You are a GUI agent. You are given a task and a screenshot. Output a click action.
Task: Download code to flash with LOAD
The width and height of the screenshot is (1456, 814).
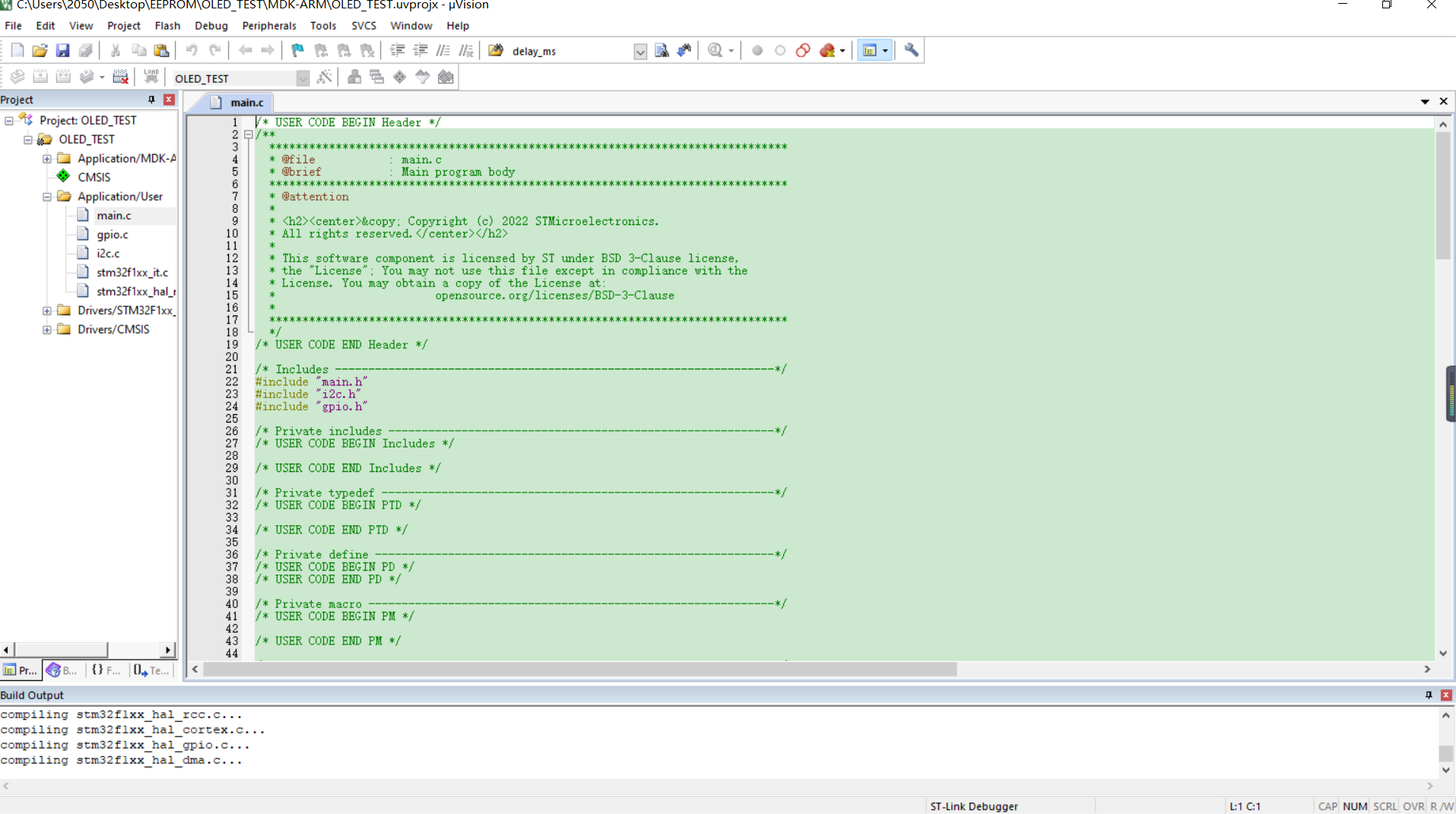pyautogui.click(x=151, y=77)
